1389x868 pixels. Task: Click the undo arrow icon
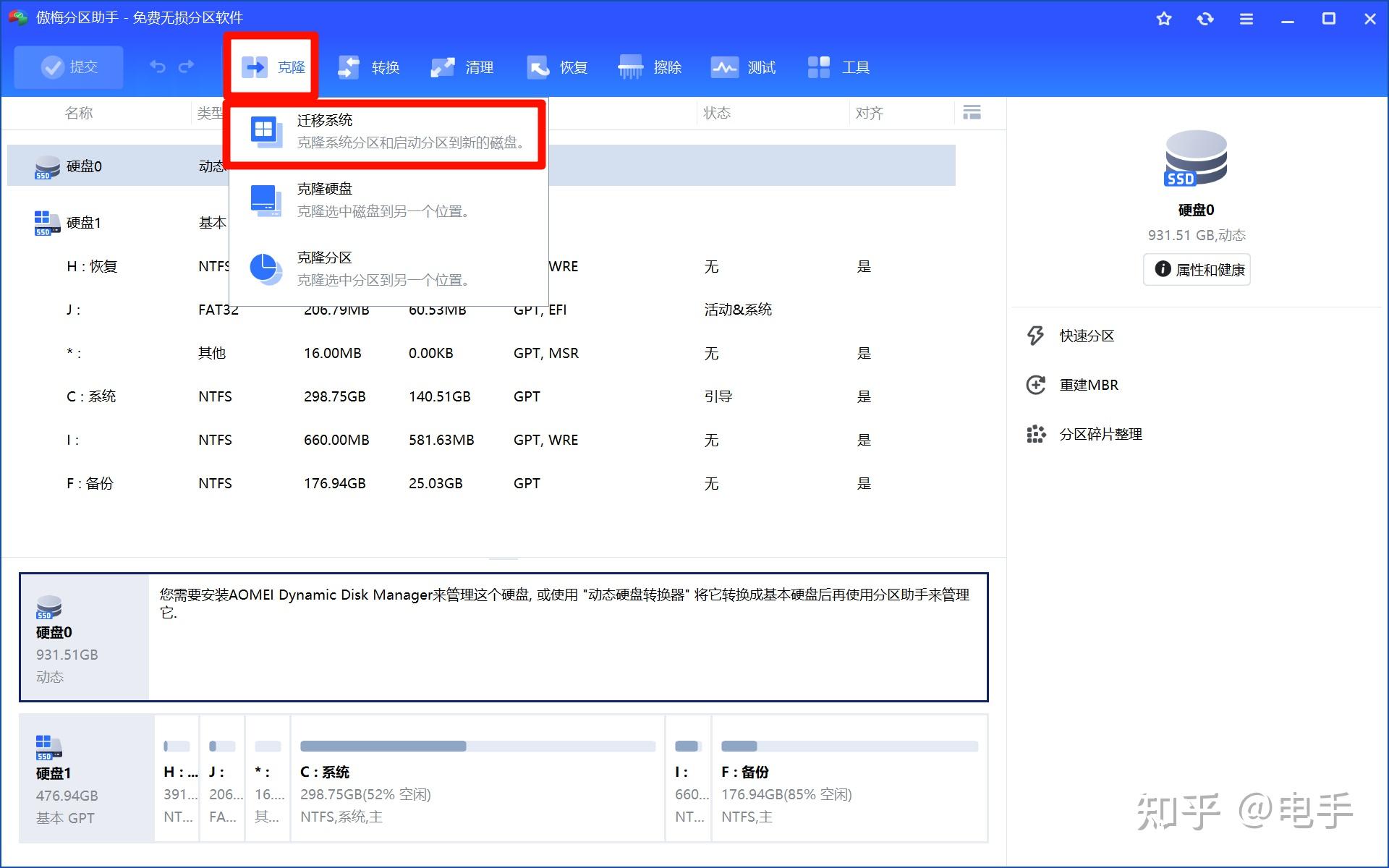tap(158, 66)
